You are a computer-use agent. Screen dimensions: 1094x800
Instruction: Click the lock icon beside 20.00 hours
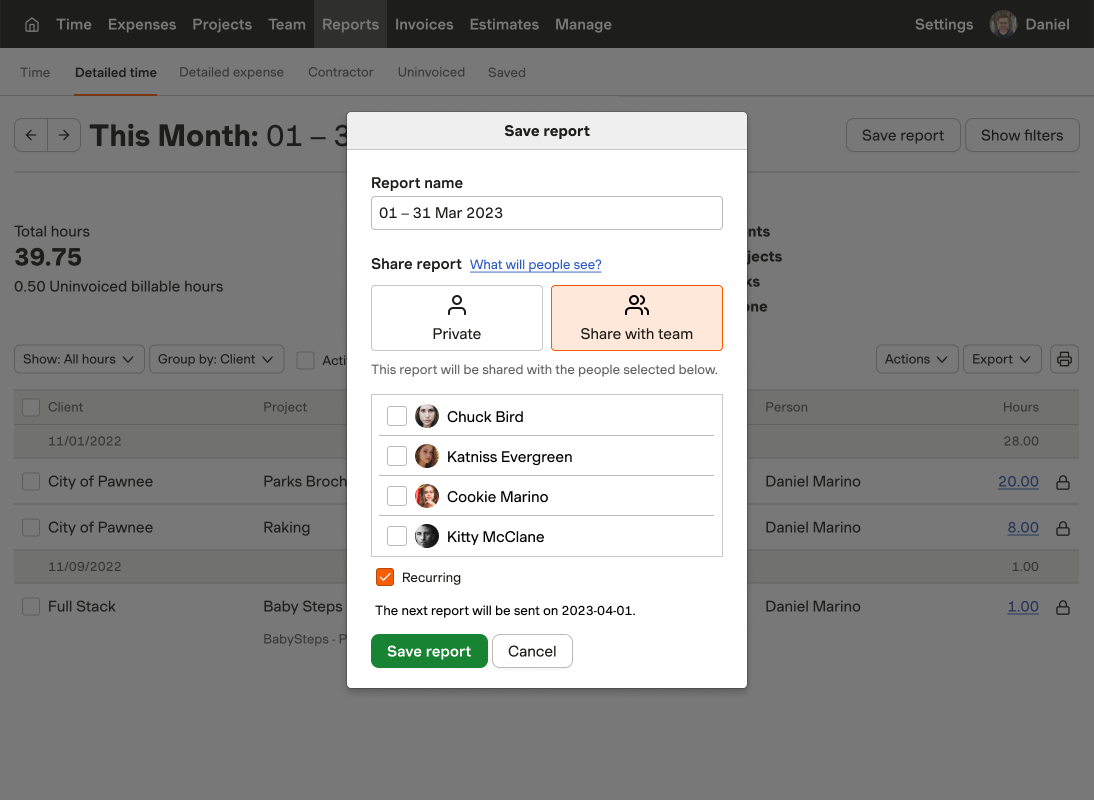click(1062, 482)
